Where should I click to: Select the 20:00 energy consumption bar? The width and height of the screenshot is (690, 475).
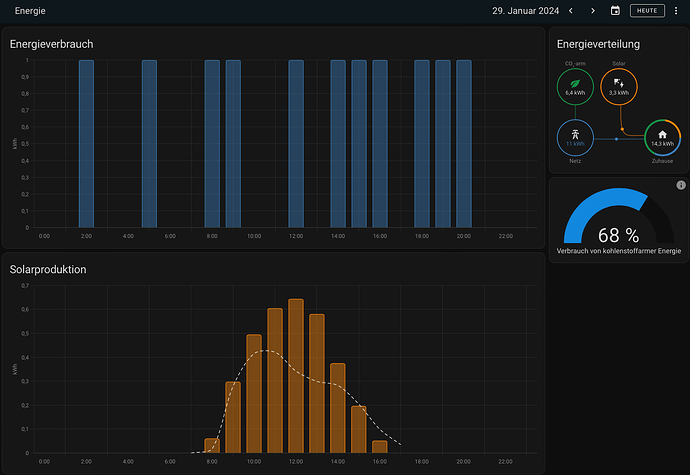464,143
